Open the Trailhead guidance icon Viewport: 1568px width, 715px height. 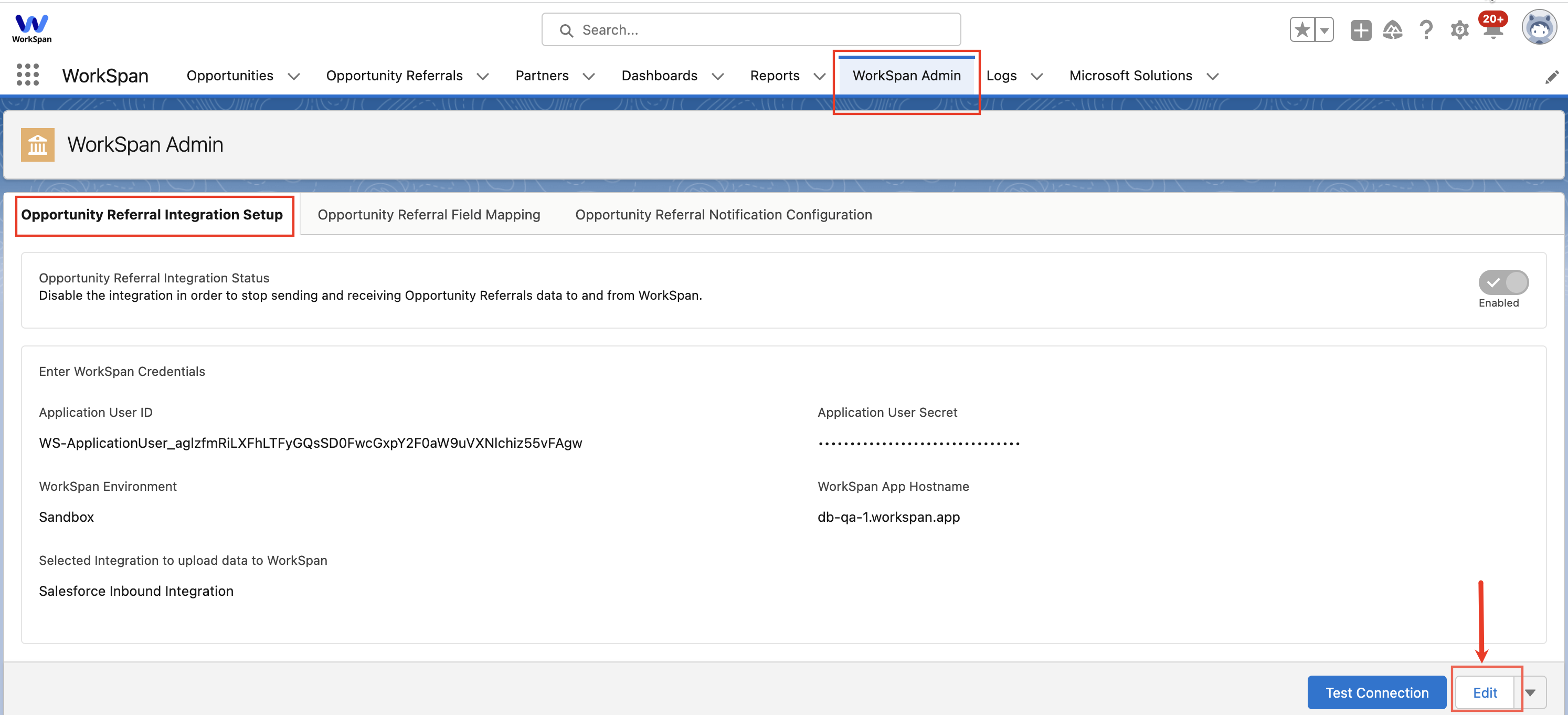tap(1393, 30)
